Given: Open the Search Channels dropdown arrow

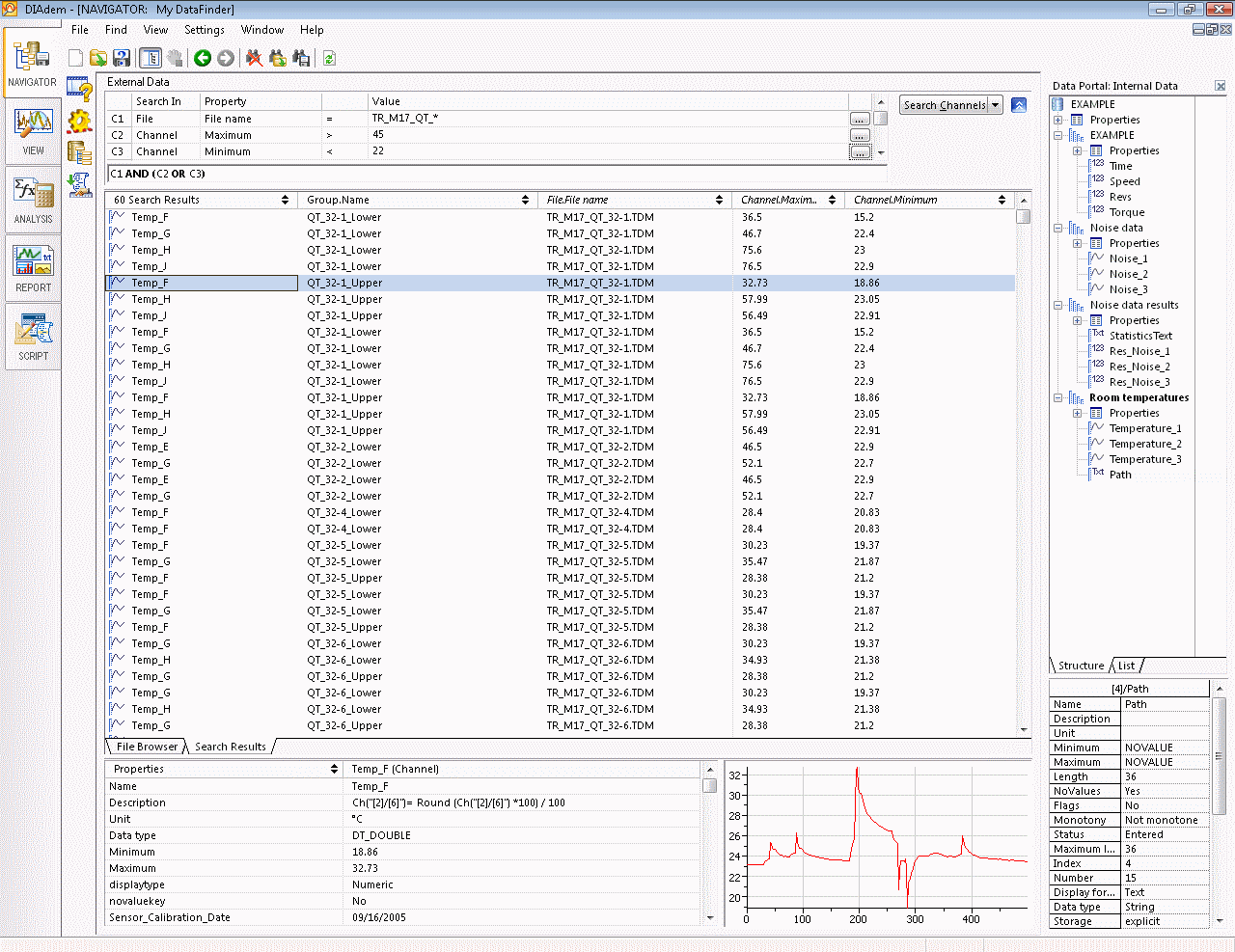Looking at the screenshot, I should coord(996,105).
